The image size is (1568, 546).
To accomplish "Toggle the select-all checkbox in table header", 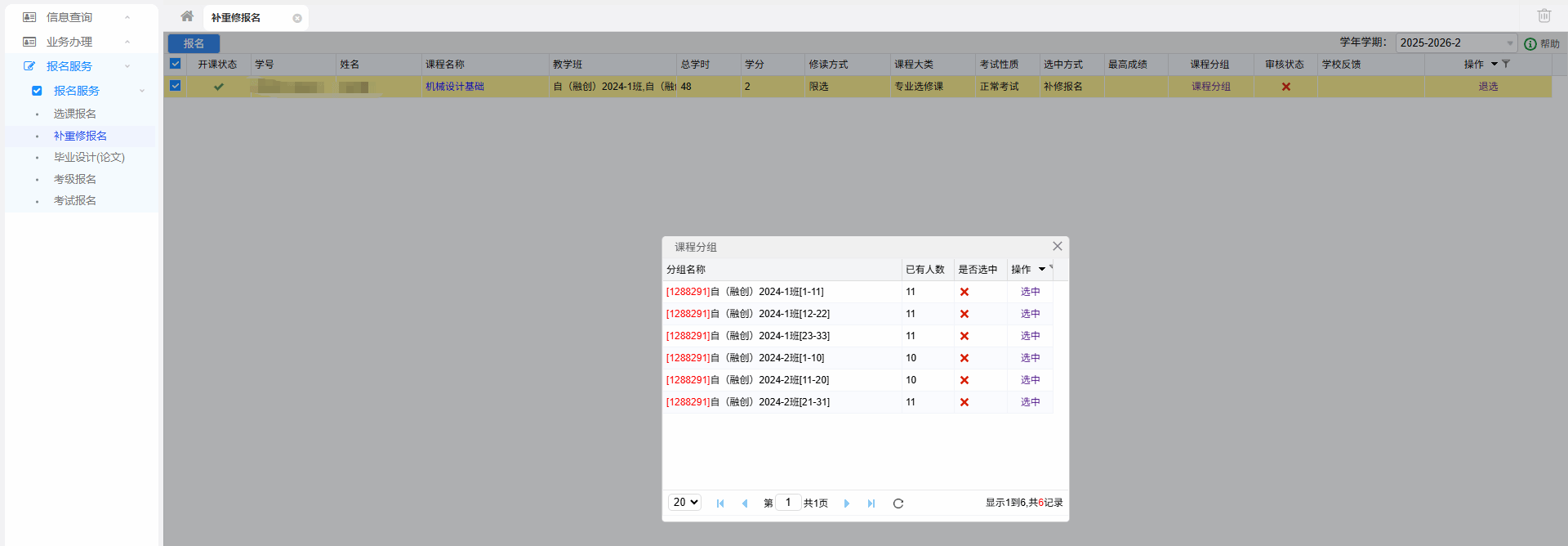I will pyautogui.click(x=175, y=64).
